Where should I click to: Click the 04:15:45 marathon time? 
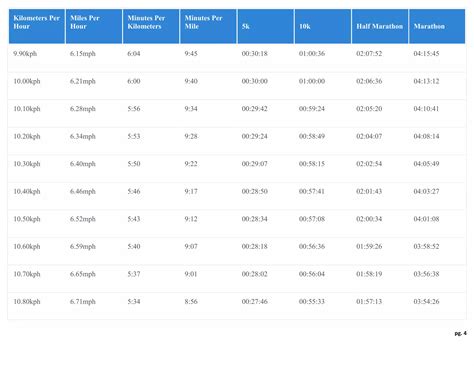click(x=426, y=54)
